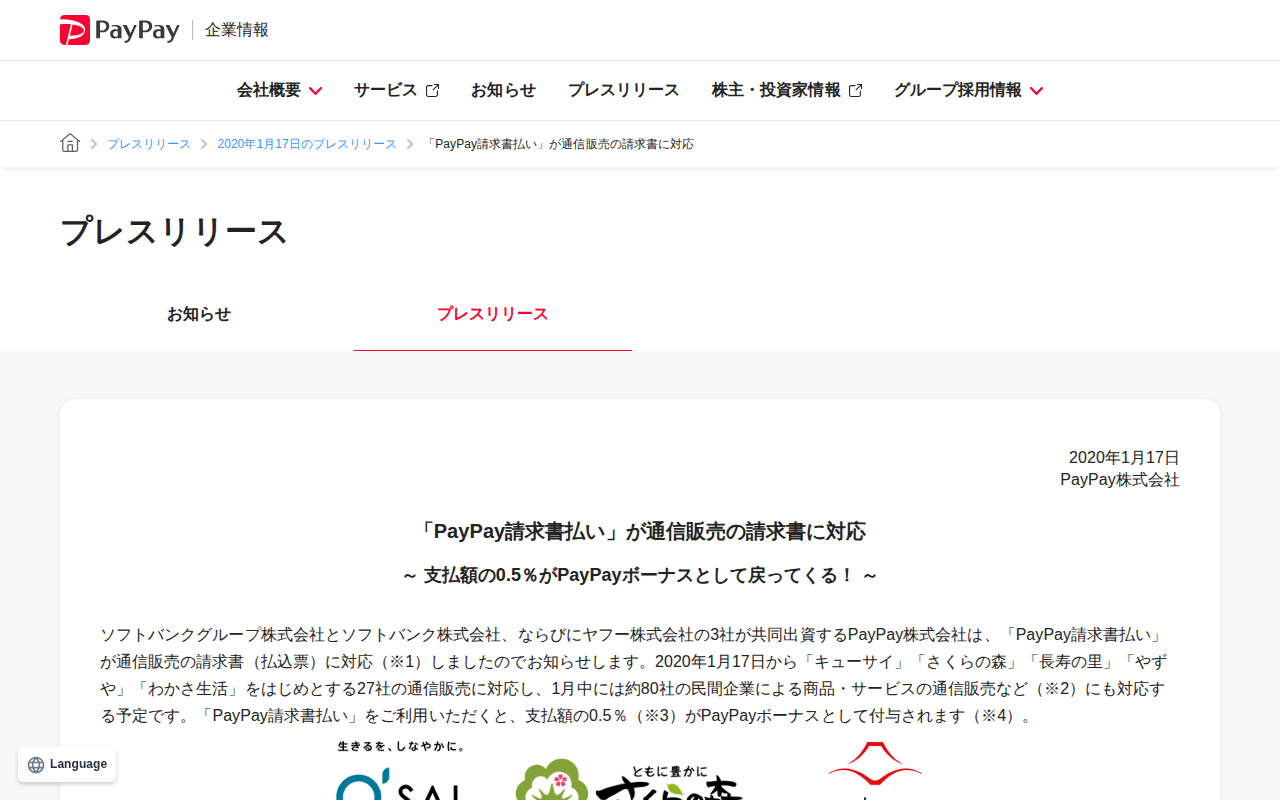Click the PayPay株式会社 byline text
Image resolution: width=1280 pixels, height=800 pixels.
coord(1120,480)
